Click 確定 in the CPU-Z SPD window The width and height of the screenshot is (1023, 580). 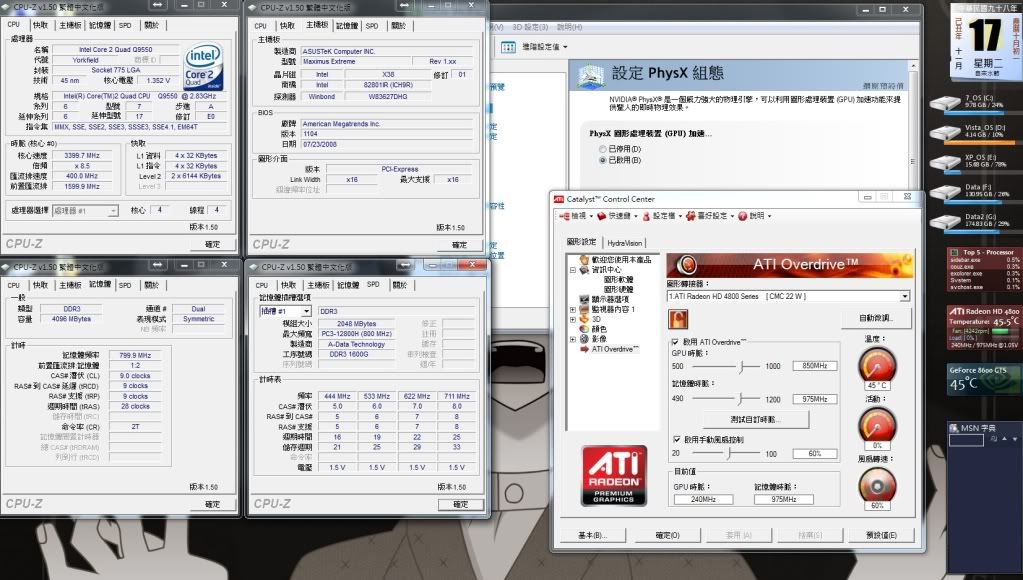(461, 504)
